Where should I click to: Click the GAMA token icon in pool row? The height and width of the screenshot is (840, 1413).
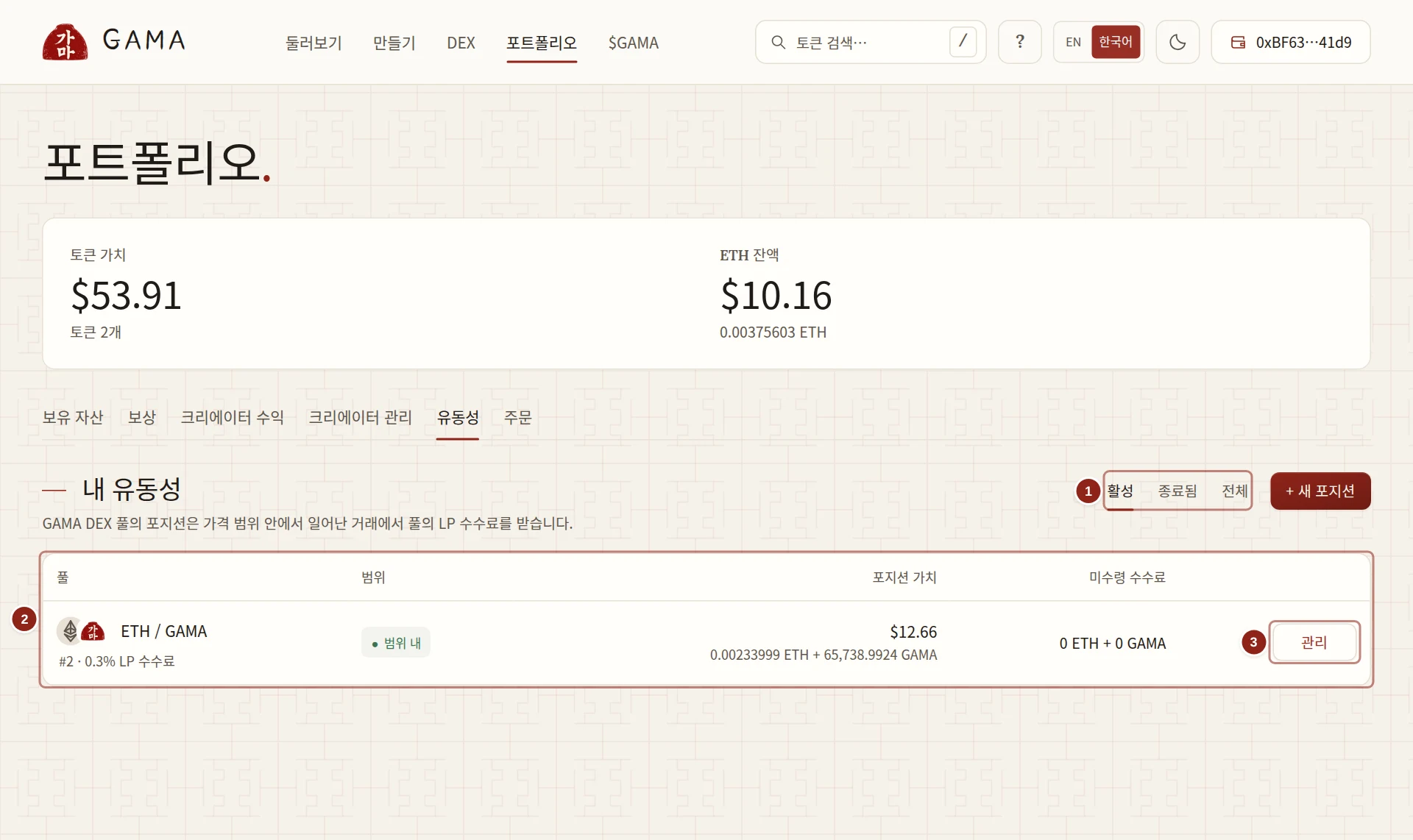pyautogui.click(x=93, y=631)
